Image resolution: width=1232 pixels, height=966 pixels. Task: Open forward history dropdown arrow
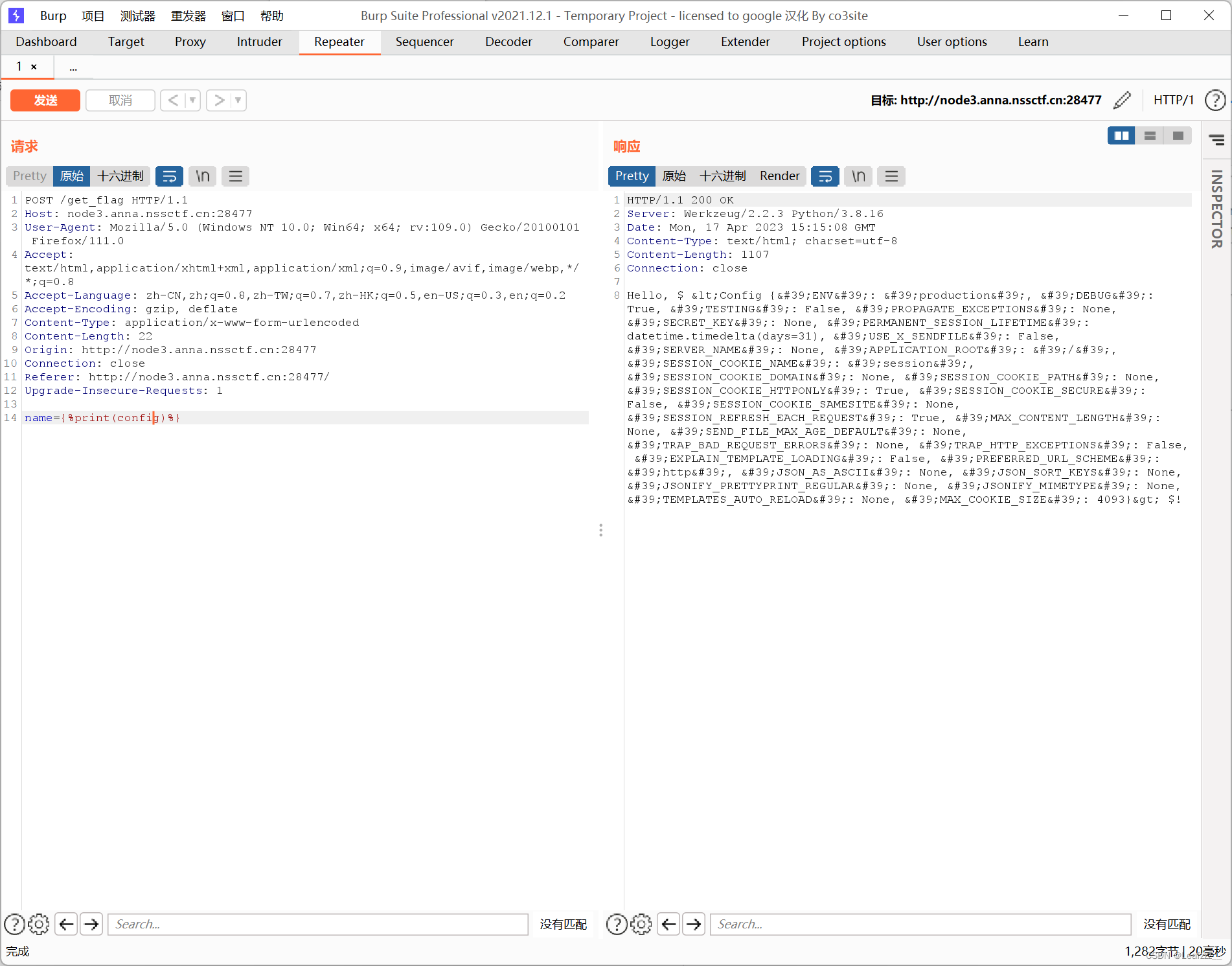[238, 100]
